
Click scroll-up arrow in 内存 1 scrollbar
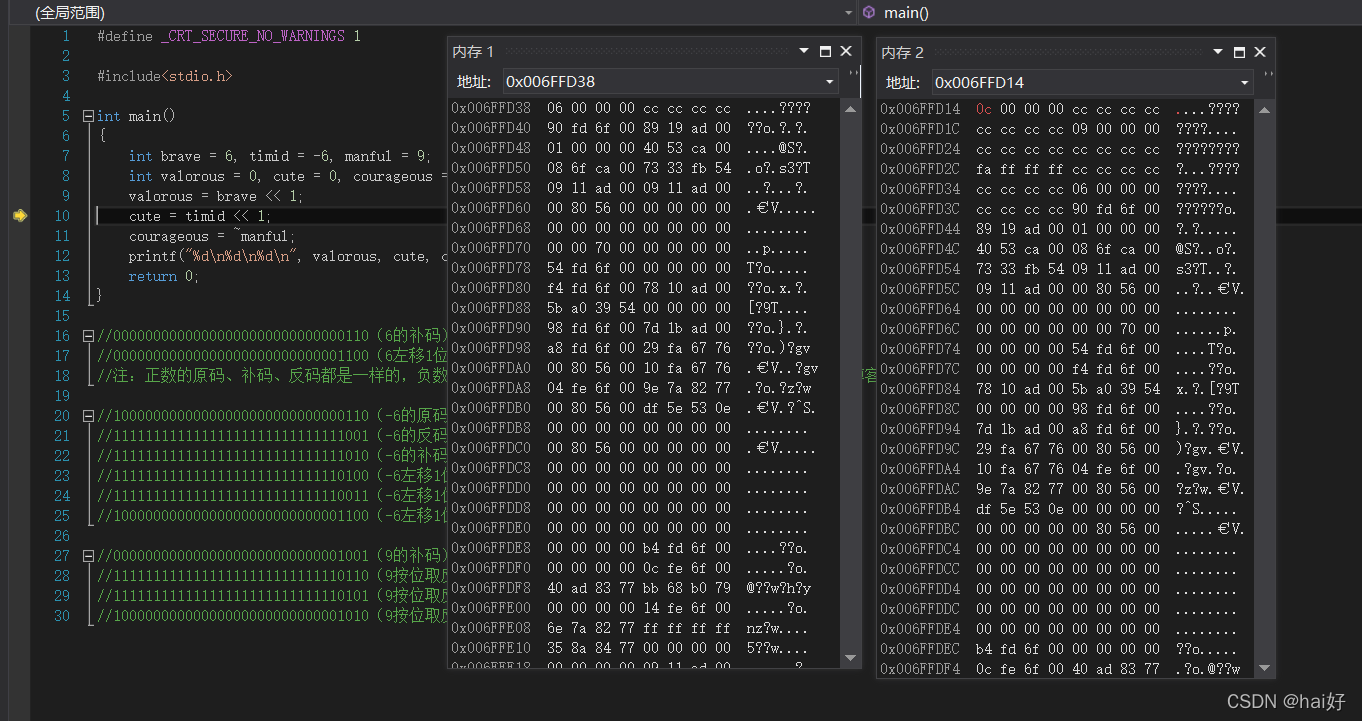[851, 110]
